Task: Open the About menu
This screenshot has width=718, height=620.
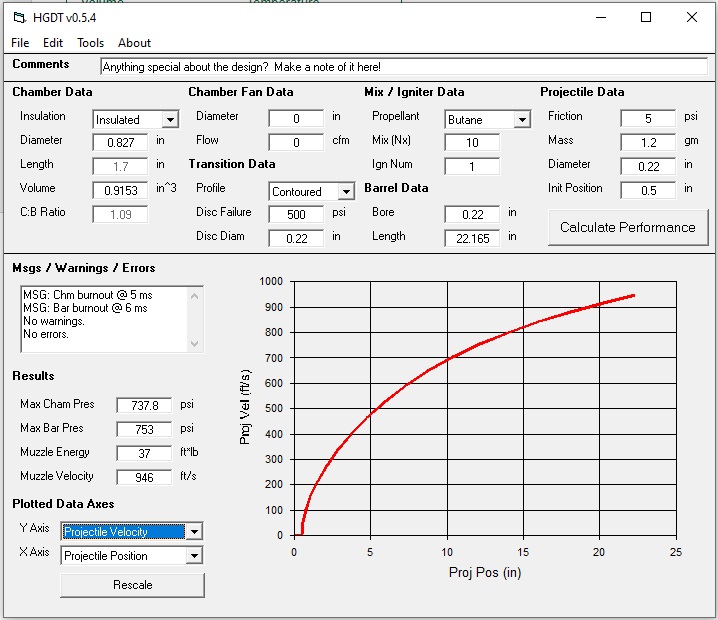Action: (x=134, y=43)
